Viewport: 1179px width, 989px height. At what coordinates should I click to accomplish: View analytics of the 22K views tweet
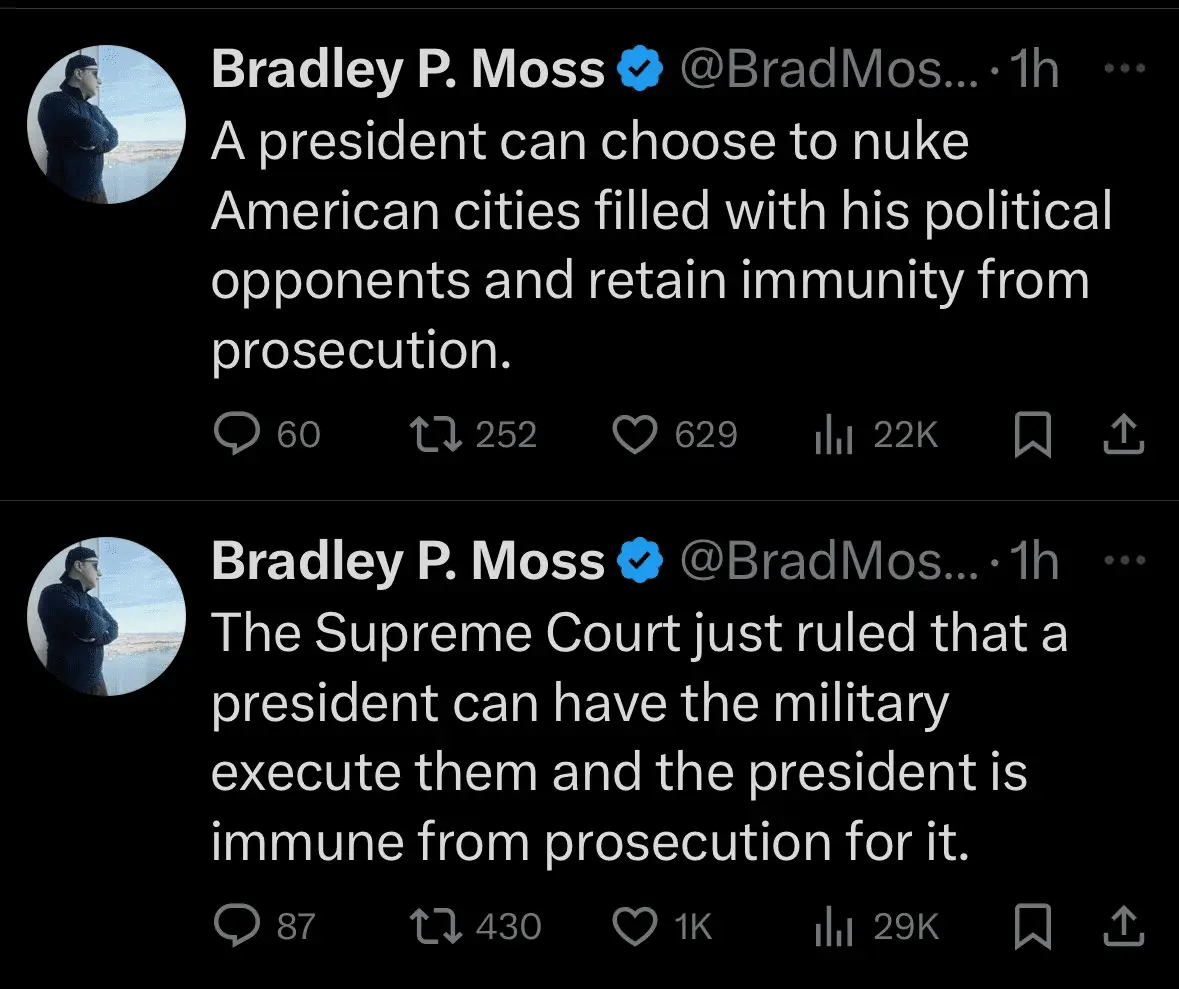tap(832, 435)
